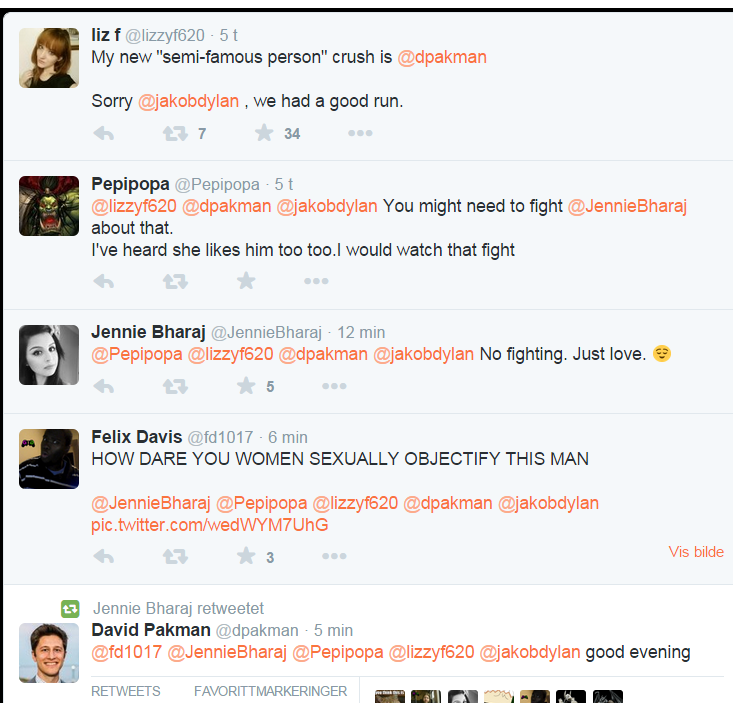Open more options on Pepipopa's tweet

(316, 282)
